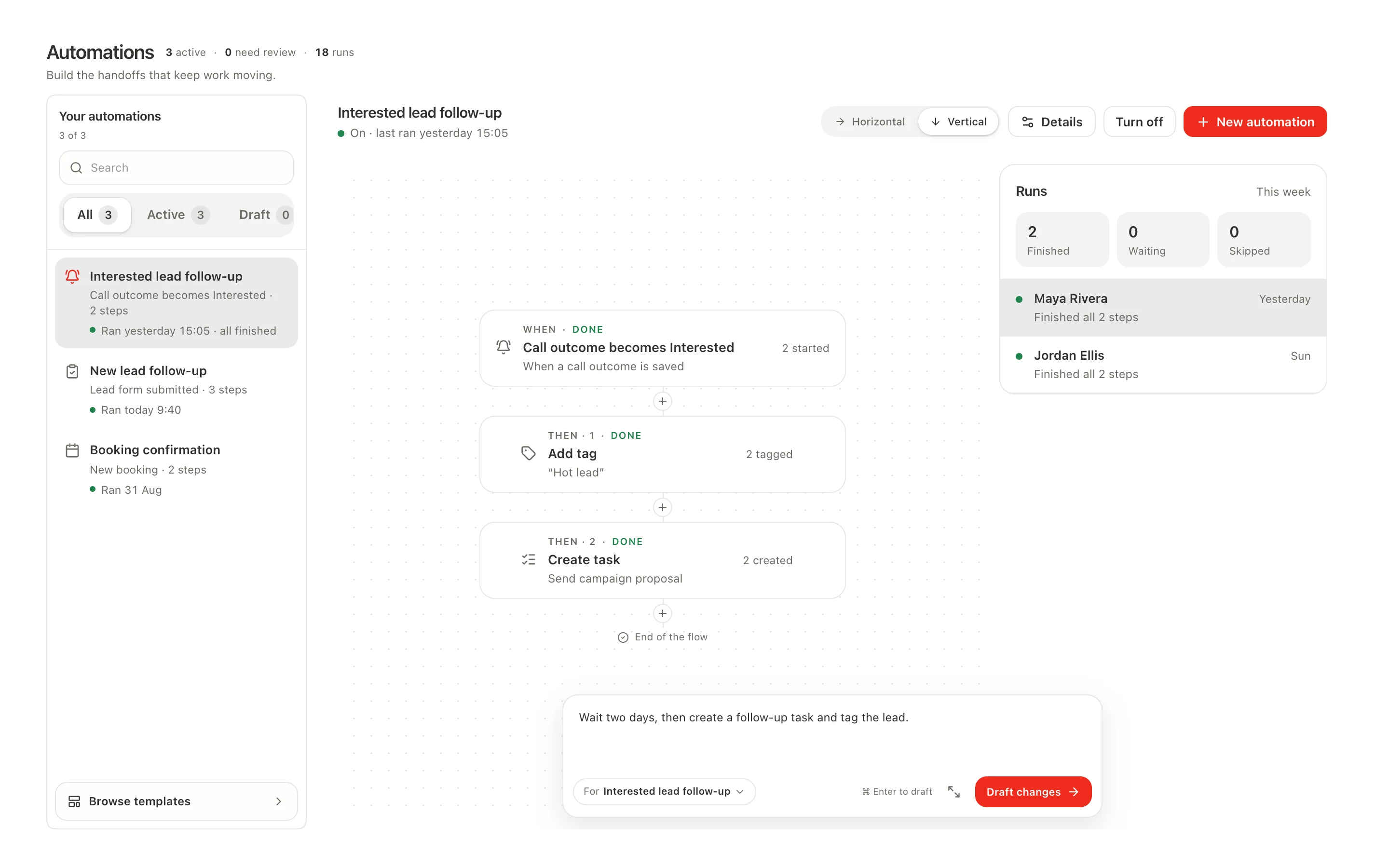Image resolution: width=1389 pixels, height=868 pixels.
Task: Open Maya Rivera's run
Action: coord(1163,308)
